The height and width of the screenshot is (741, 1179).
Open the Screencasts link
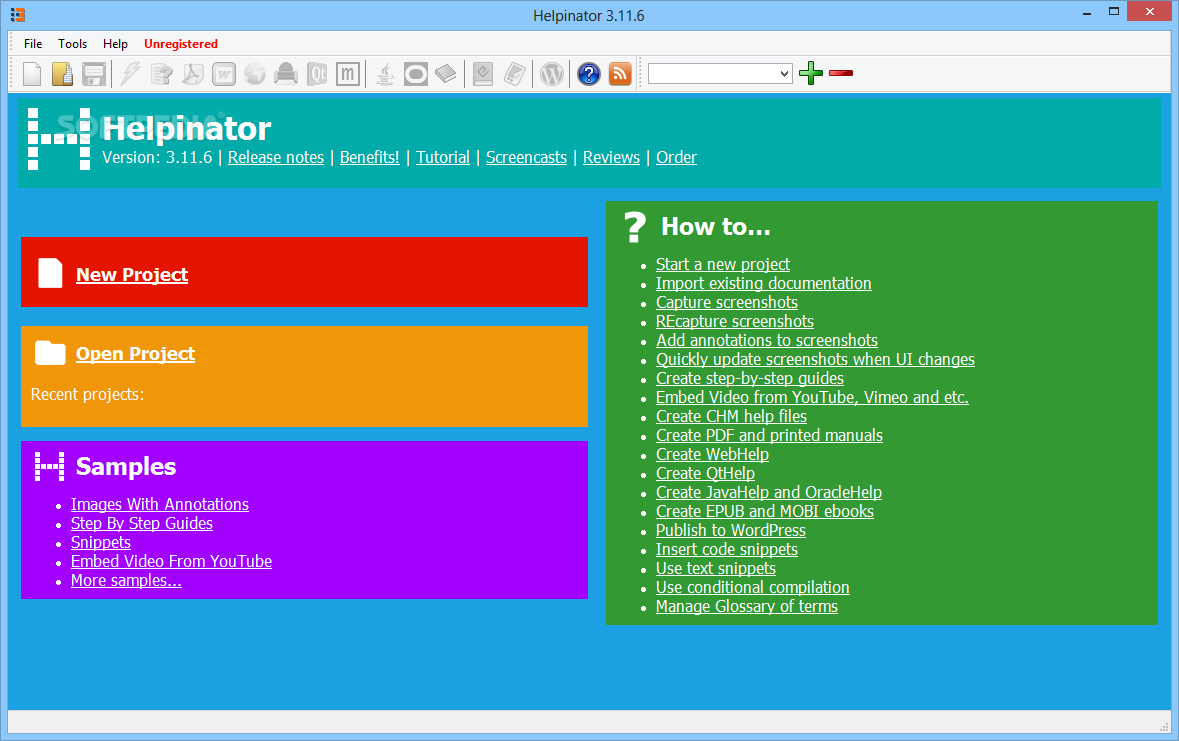[x=526, y=157]
